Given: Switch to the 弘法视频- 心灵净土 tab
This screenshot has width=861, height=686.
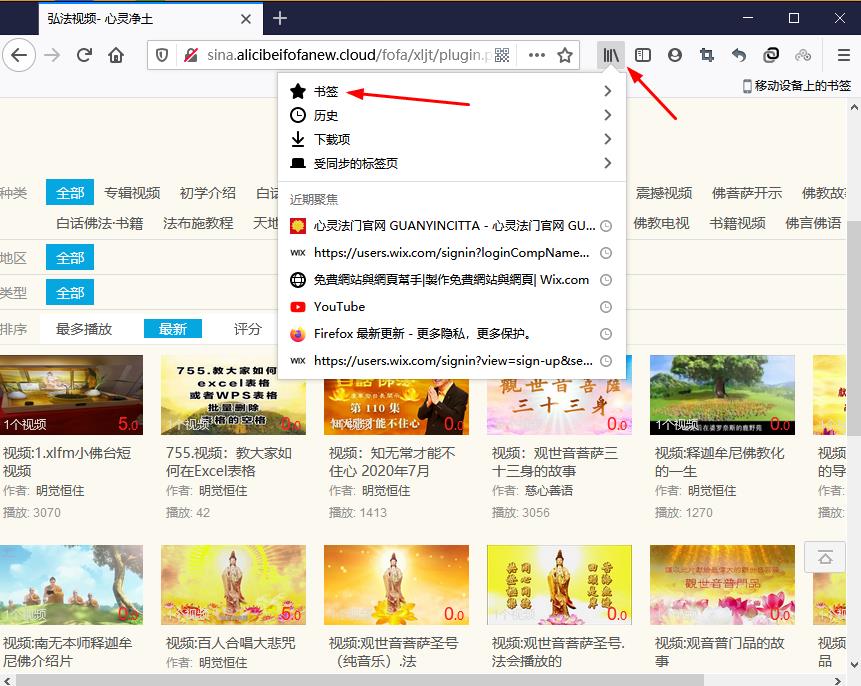Looking at the screenshot, I should [x=150, y=19].
